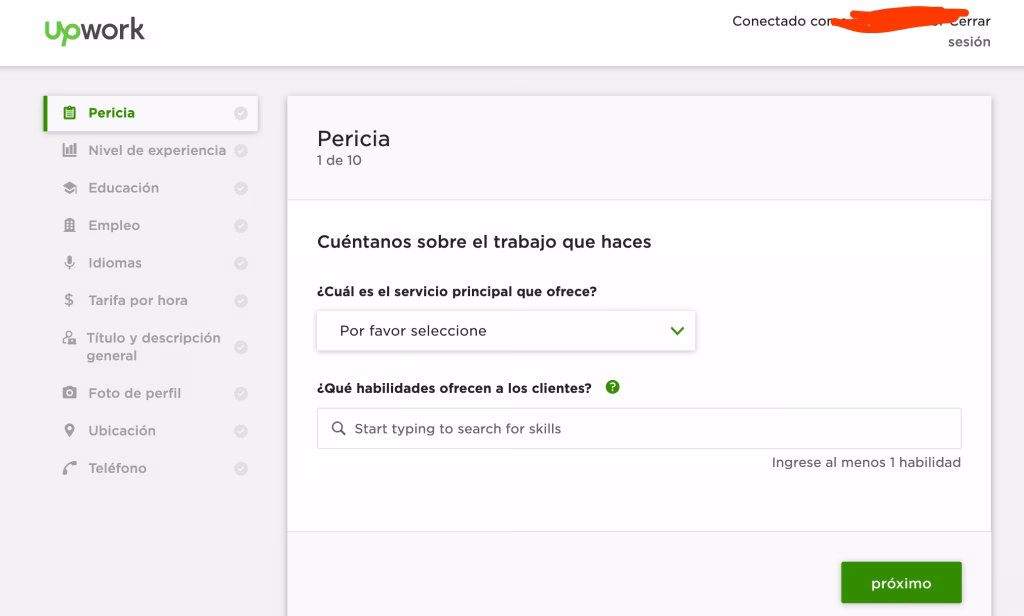This screenshot has width=1024, height=616.
Task: Open the Por favor seleccione dropdown
Action: tap(505, 330)
